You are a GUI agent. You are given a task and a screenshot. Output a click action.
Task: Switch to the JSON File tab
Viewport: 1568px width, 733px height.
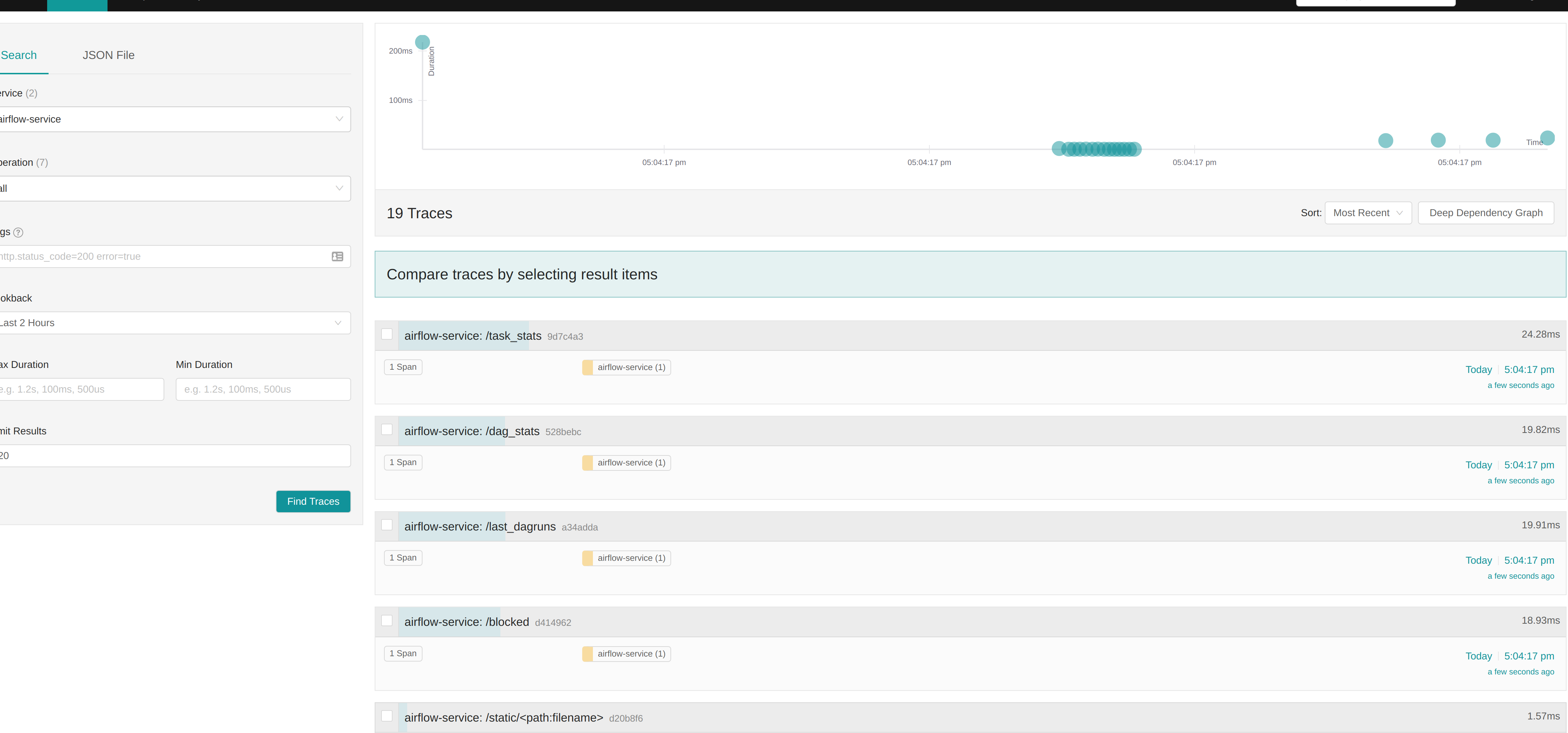click(108, 55)
